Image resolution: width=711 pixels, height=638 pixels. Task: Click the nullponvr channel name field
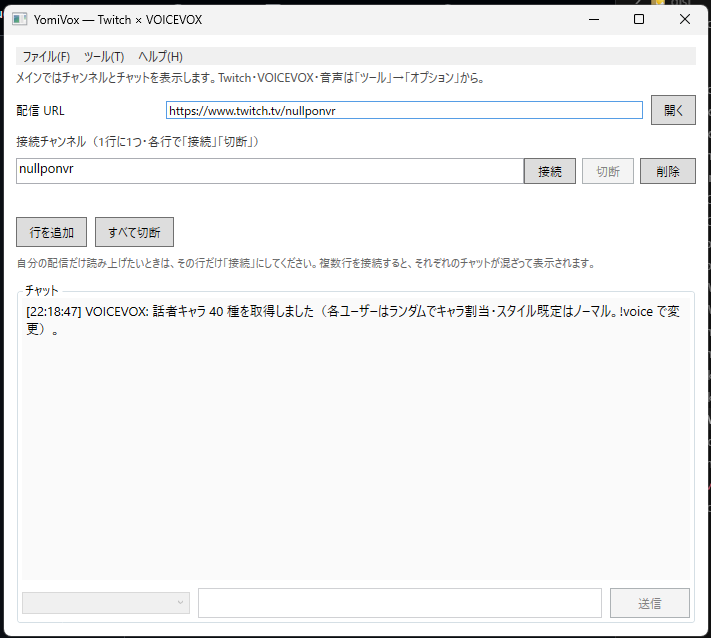coord(270,171)
